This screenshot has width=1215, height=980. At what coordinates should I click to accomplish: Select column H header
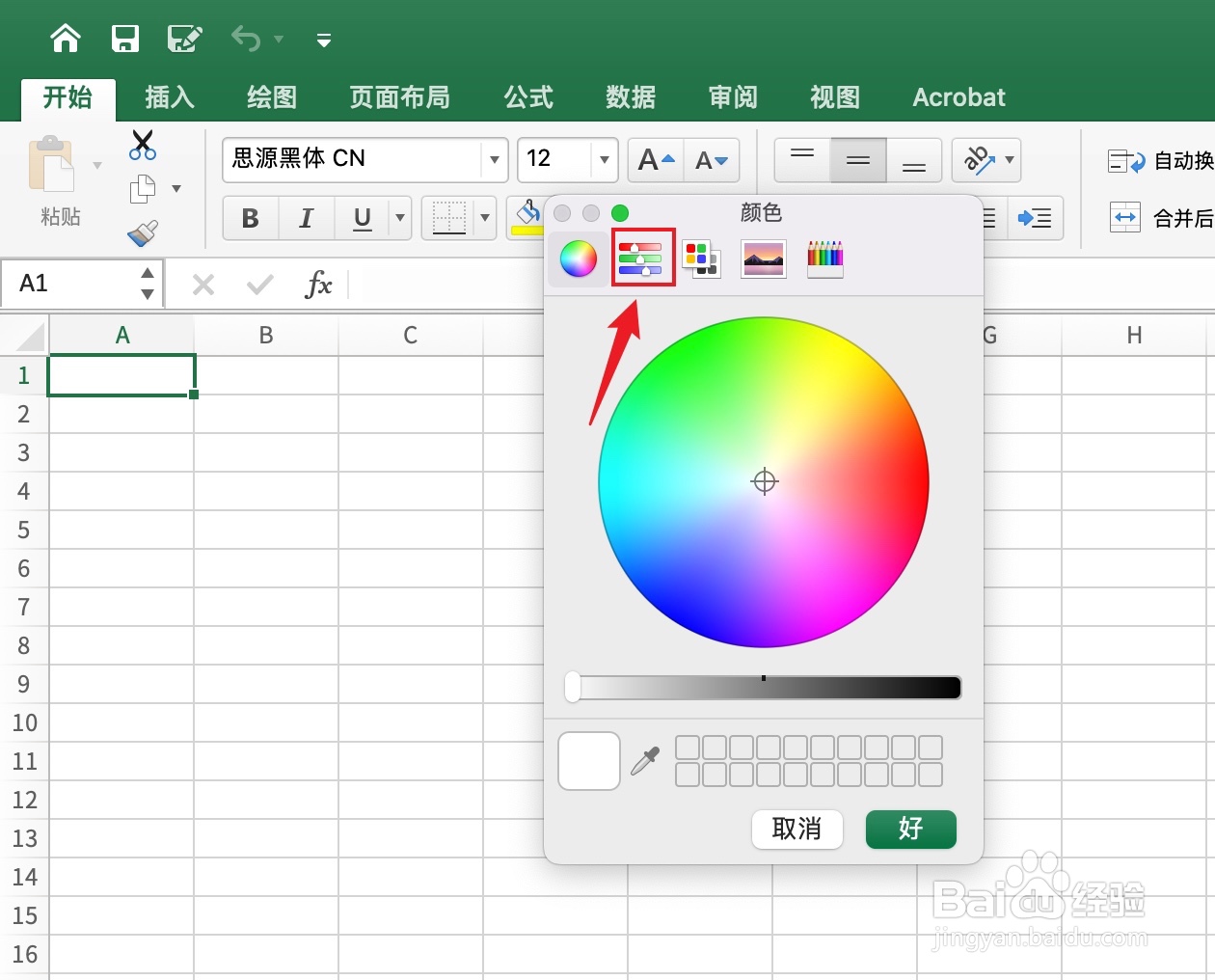point(1134,336)
